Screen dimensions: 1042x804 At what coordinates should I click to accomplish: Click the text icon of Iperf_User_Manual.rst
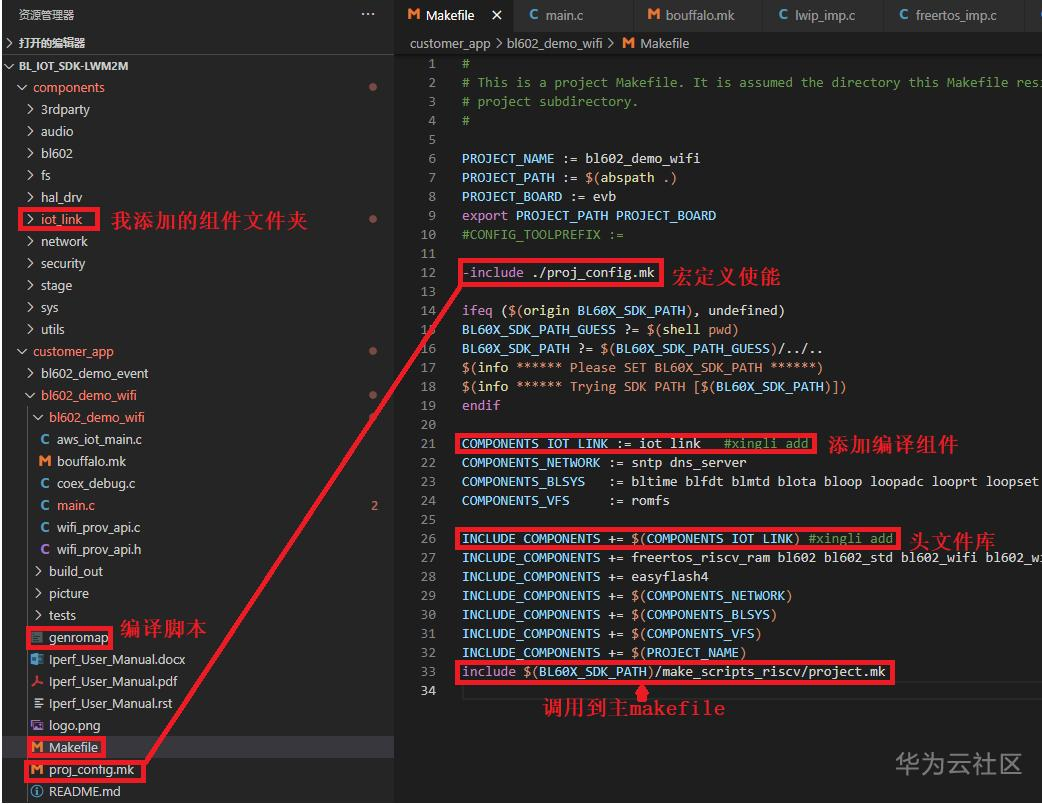tap(38, 703)
